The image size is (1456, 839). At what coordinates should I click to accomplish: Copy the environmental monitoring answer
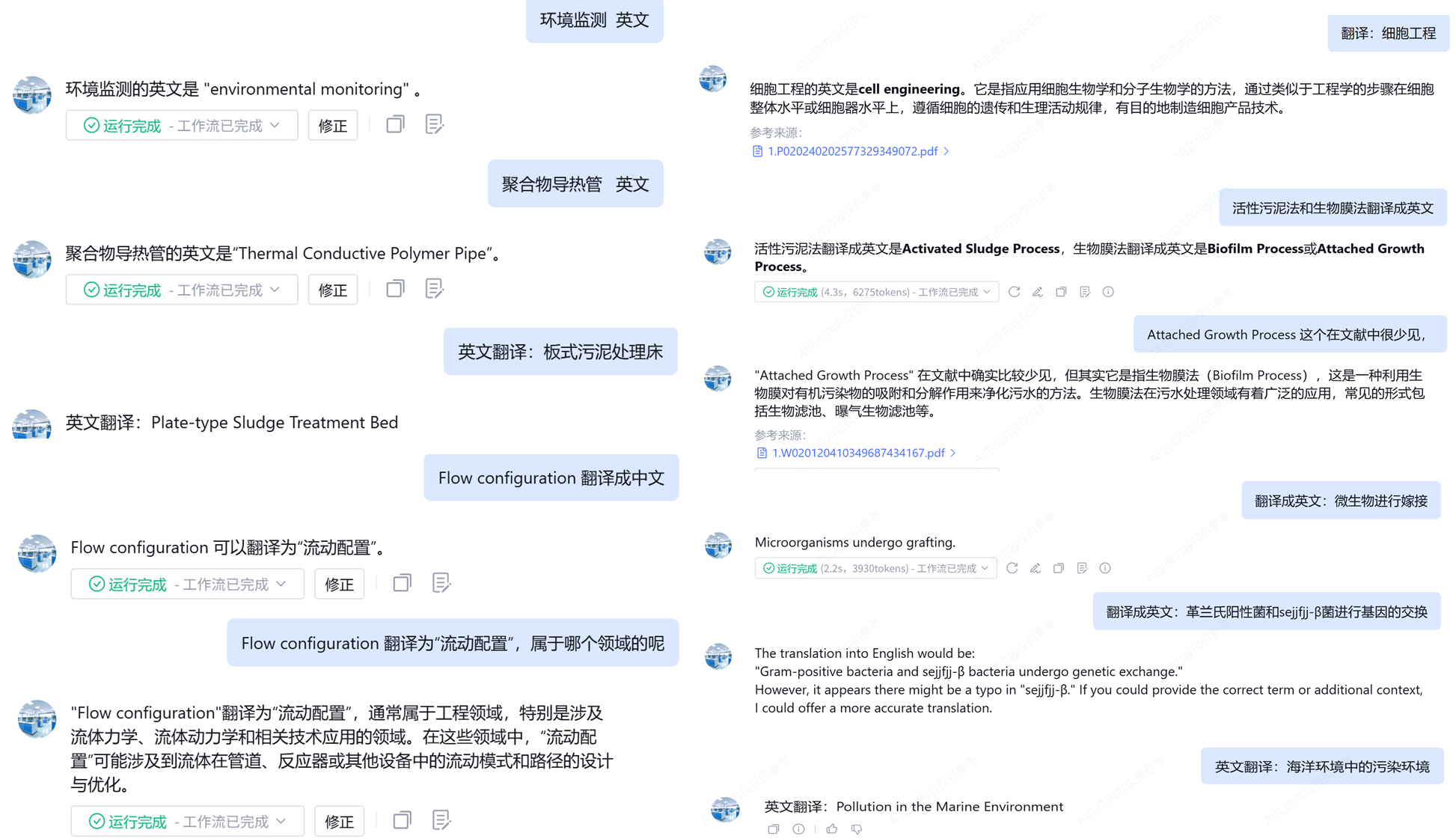(395, 124)
